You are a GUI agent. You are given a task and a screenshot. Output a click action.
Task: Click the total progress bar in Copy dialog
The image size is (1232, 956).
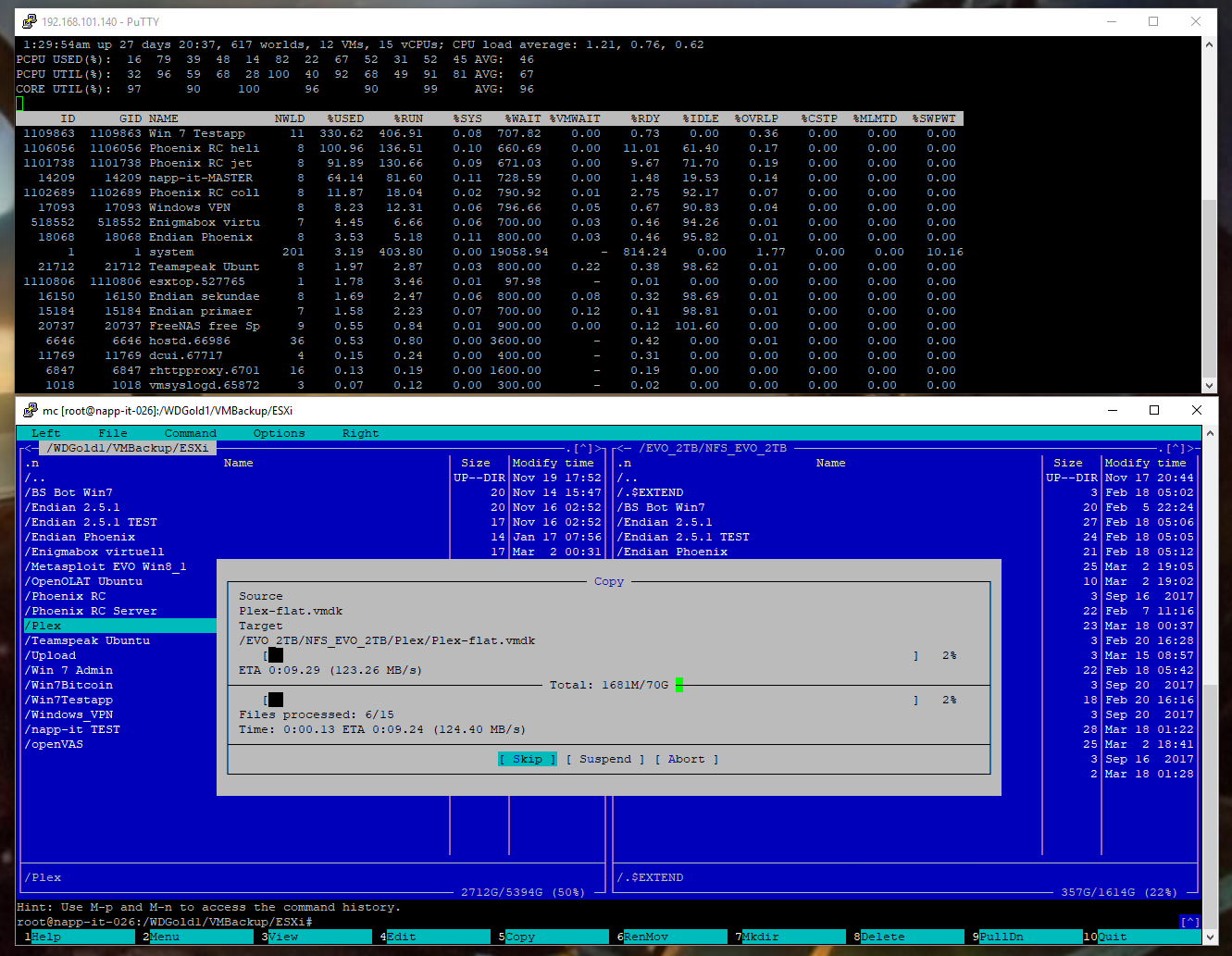(591, 700)
